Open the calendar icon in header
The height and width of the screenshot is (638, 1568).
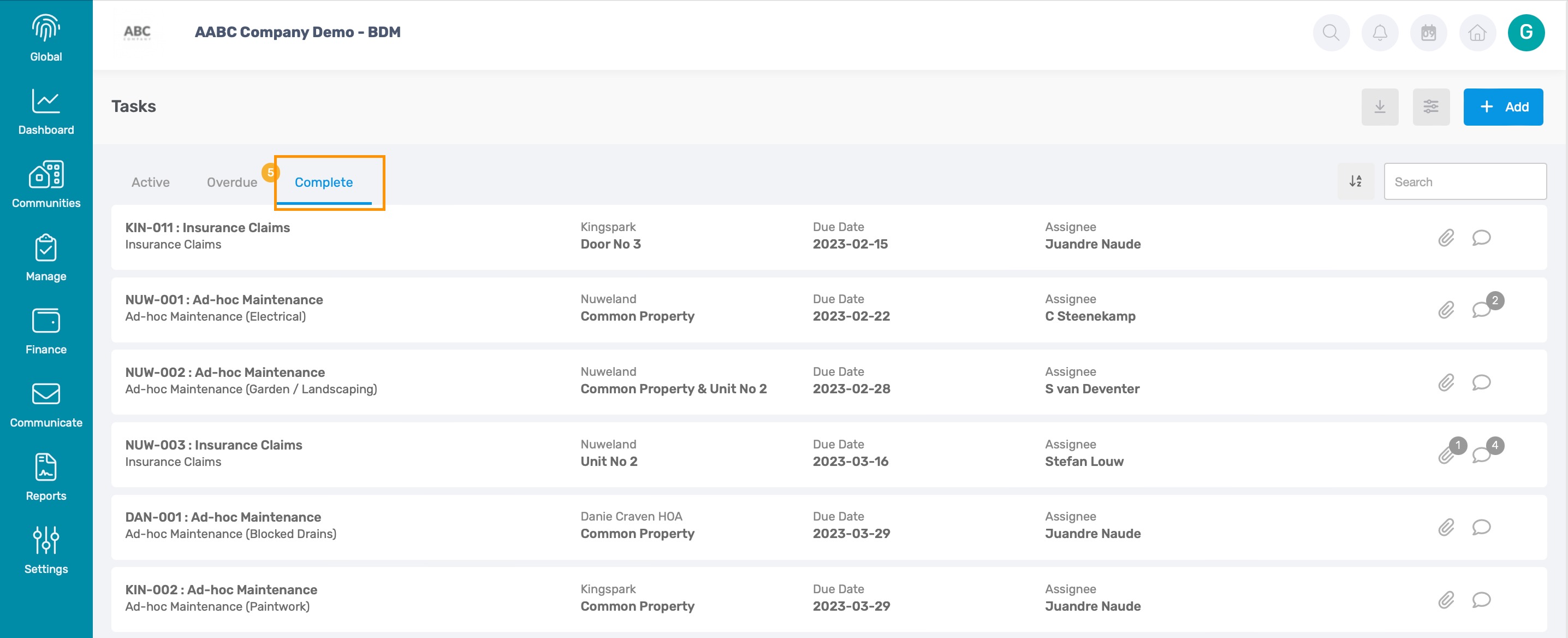[1428, 33]
